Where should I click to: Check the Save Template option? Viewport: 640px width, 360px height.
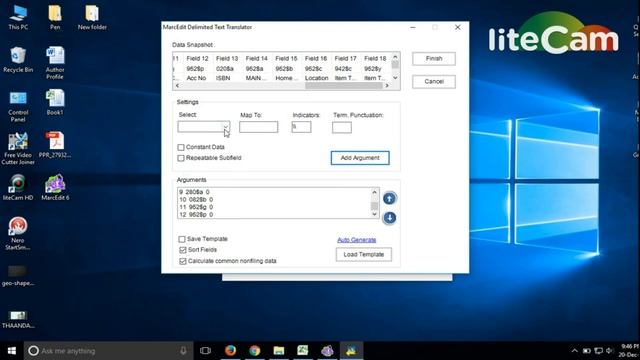tap(182, 239)
